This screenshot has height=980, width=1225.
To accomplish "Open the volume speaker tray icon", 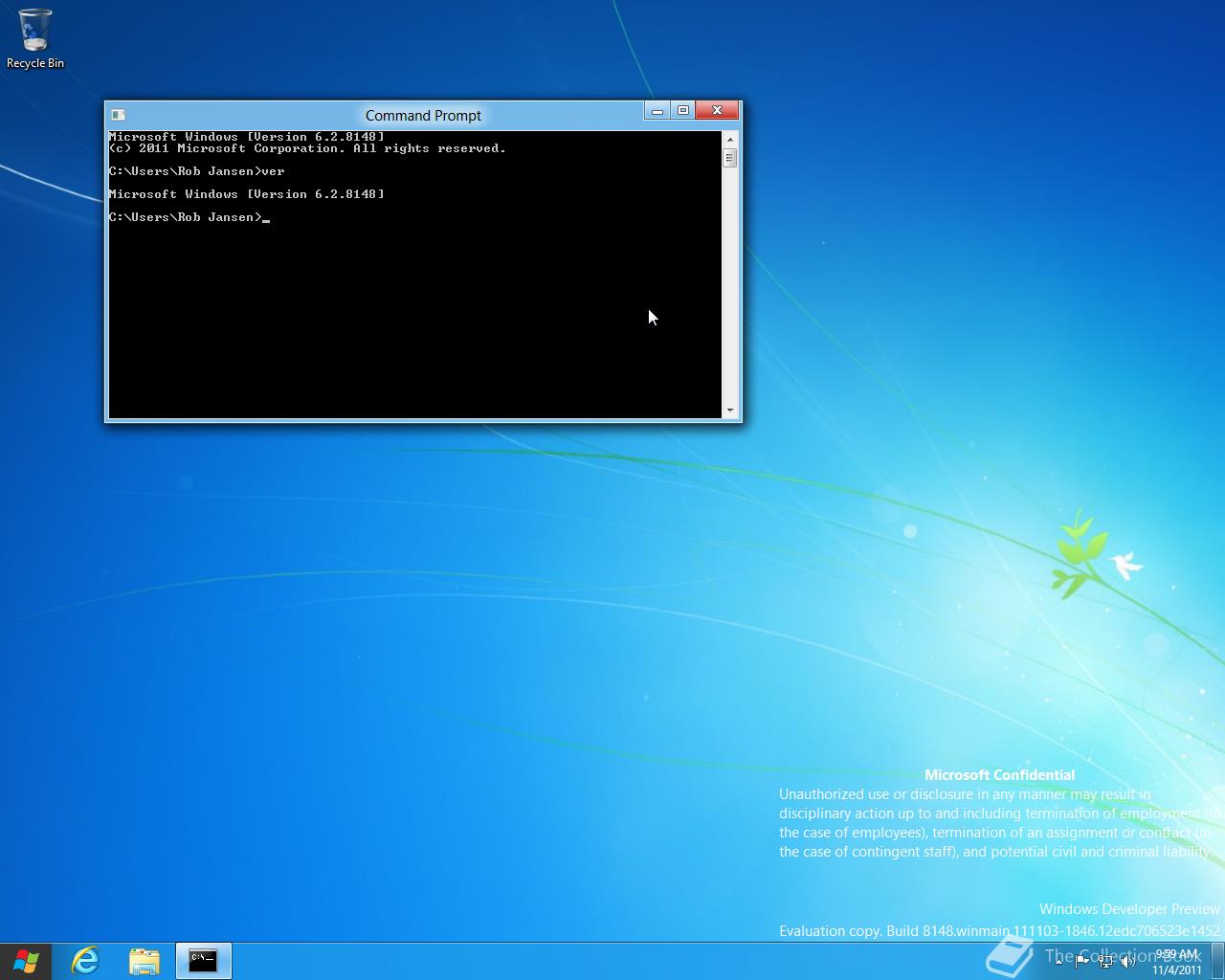I will pyautogui.click(x=1127, y=962).
